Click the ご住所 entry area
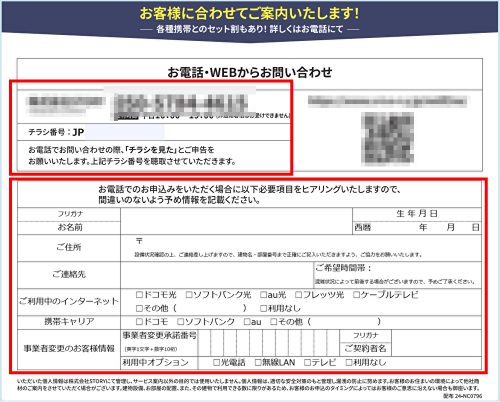This screenshot has width=500, height=402. (301, 248)
